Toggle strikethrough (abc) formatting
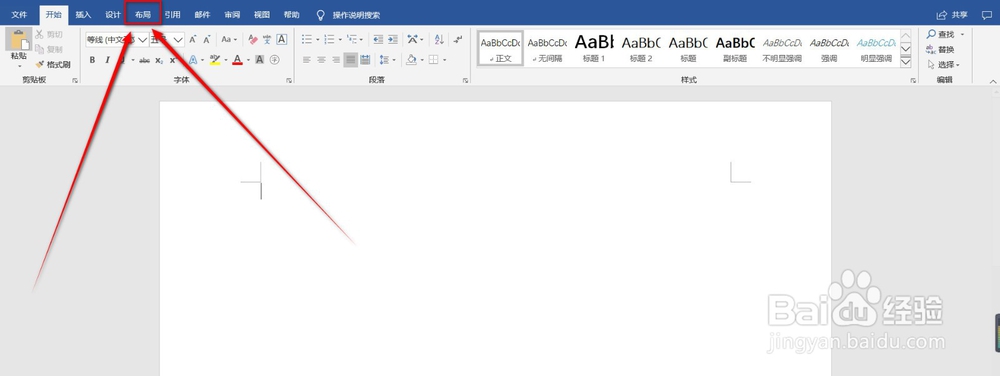This screenshot has width=1000, height=376. (x=145, y=60)
